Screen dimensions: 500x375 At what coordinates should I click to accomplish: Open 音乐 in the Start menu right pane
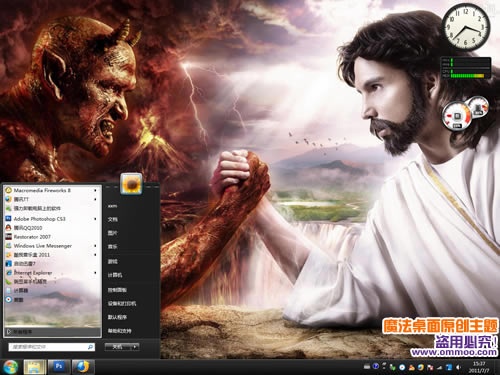coord(112,247)
